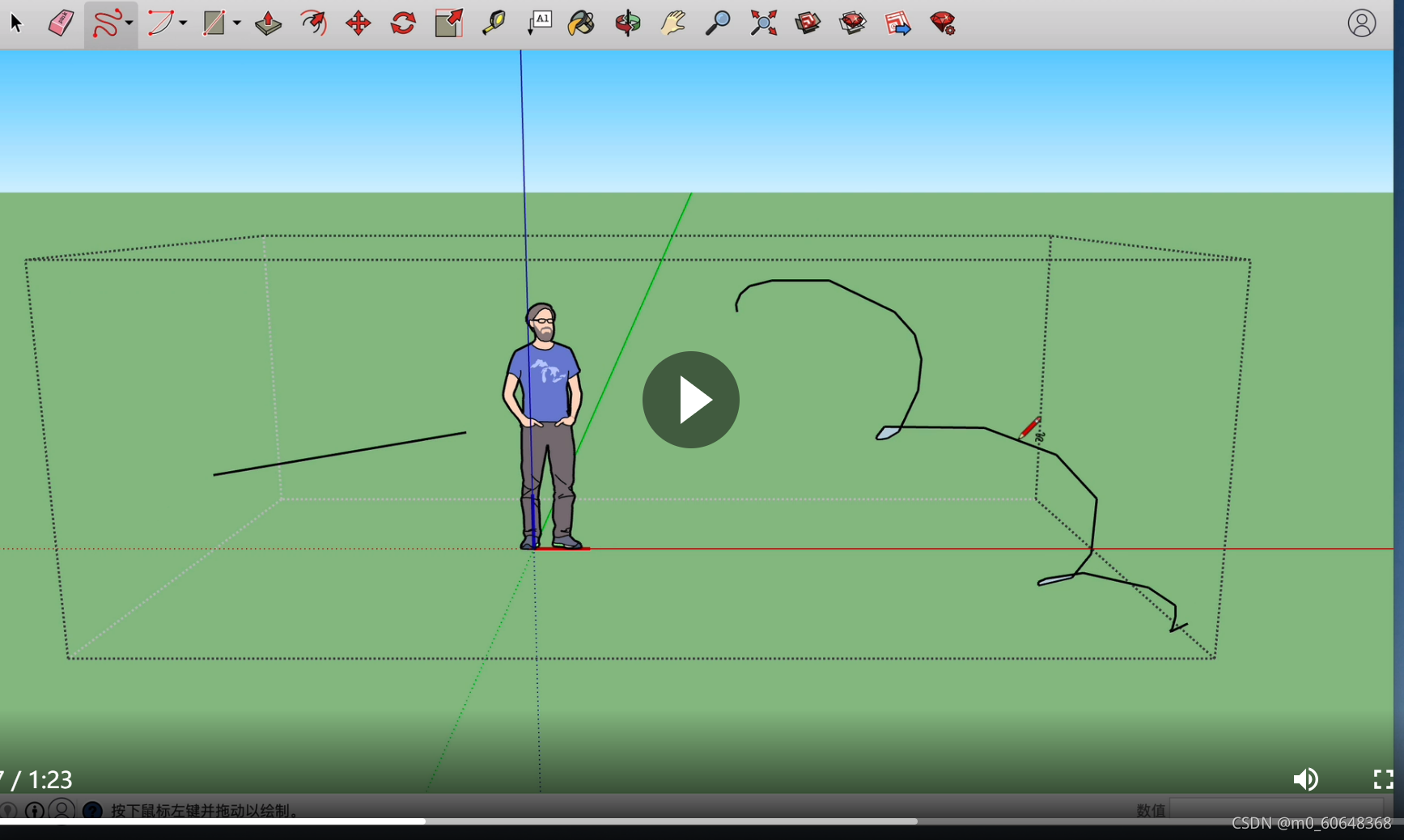The image size is (1404, 840).
Task: Open the user account profile icon
Action: point(1362,23)
